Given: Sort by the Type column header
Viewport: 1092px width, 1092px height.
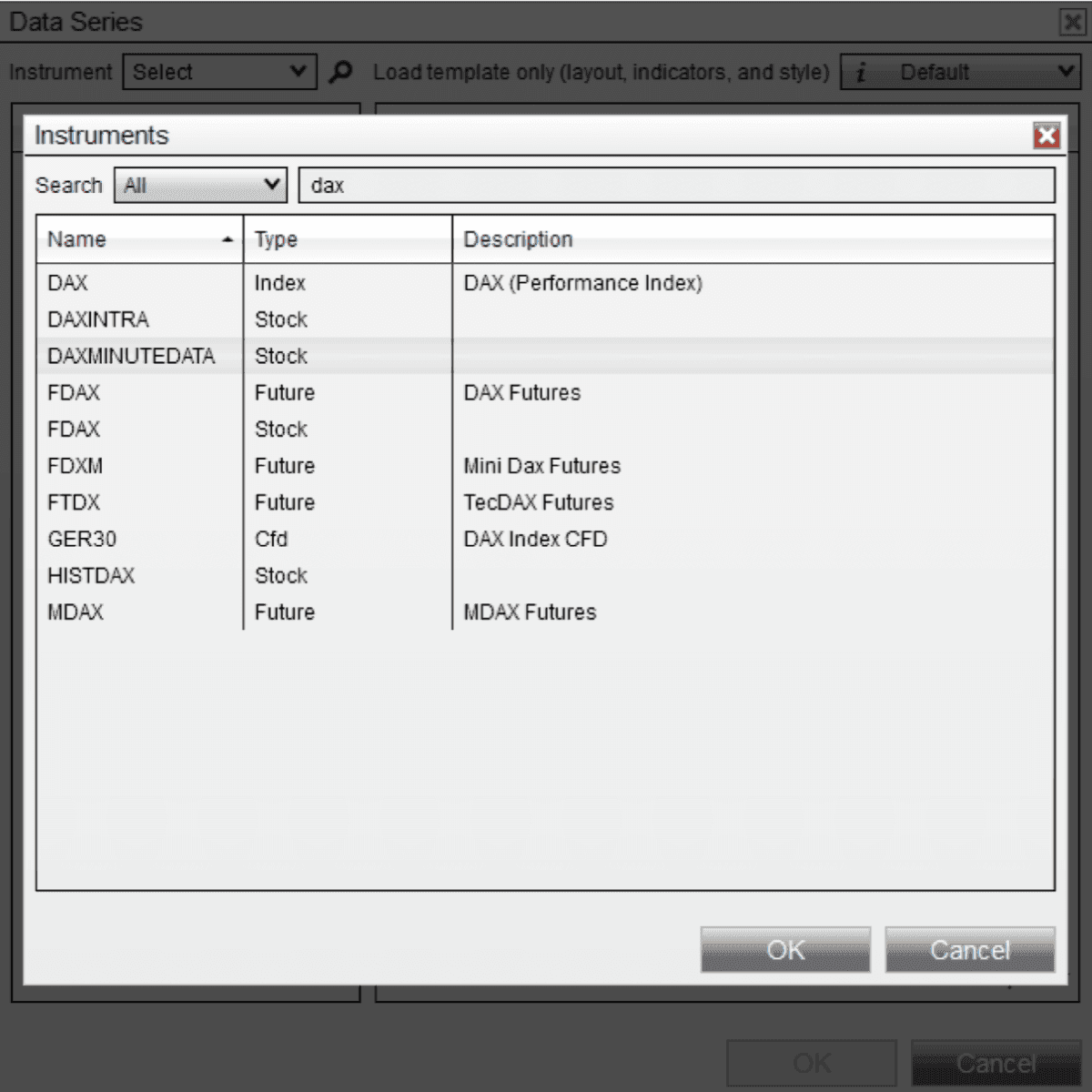Looking at the screenshot, I should pos(348,239).
